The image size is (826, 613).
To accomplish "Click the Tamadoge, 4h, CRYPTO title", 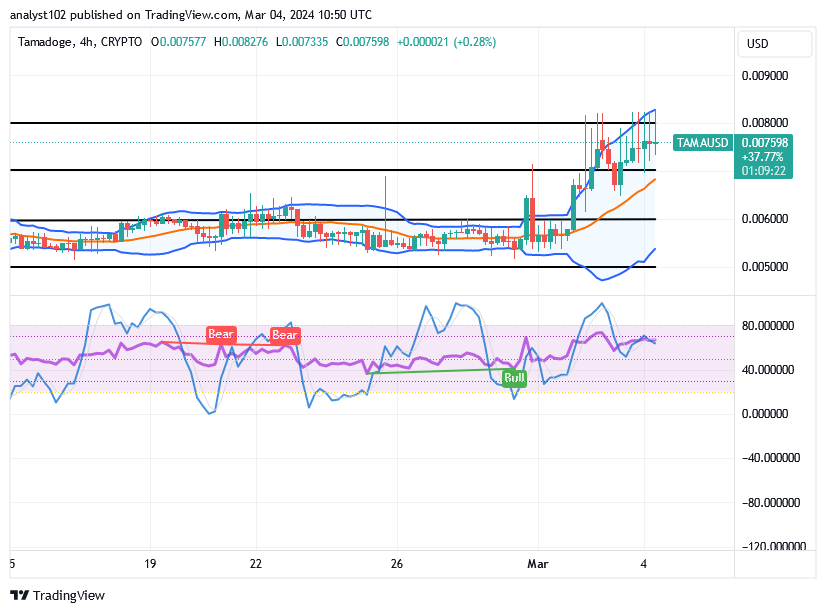I will tap(80, 42).
